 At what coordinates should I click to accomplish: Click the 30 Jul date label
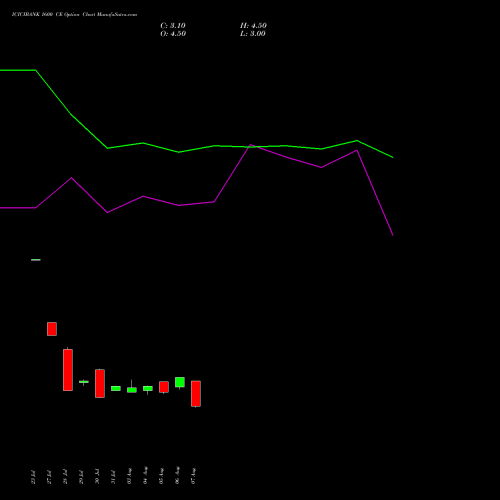(97, 477)
